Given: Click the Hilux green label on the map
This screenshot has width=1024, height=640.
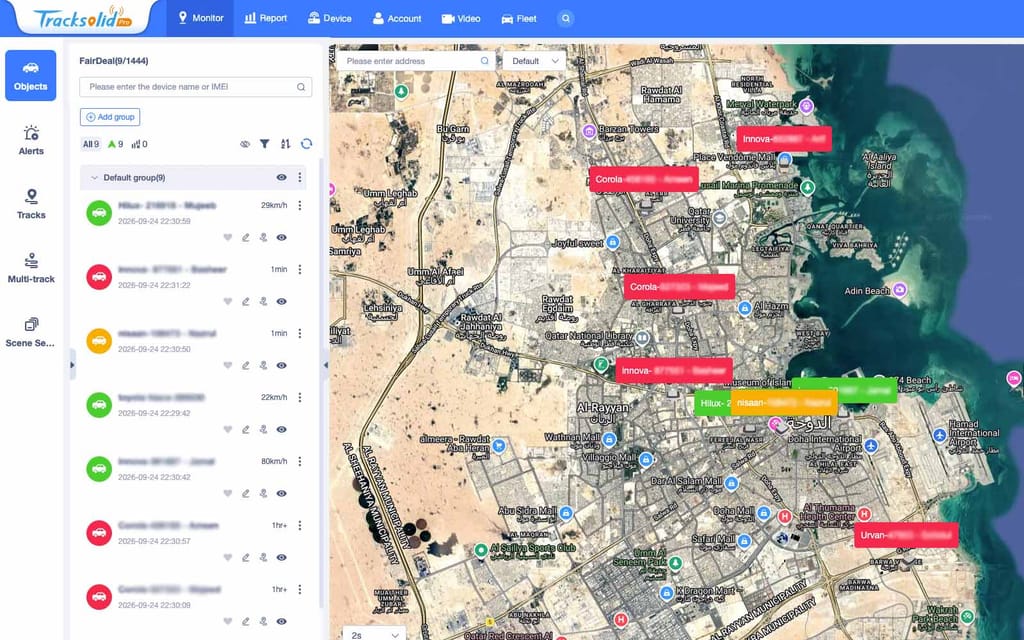Looking at the screenshot, I should (x=712, y=403).
